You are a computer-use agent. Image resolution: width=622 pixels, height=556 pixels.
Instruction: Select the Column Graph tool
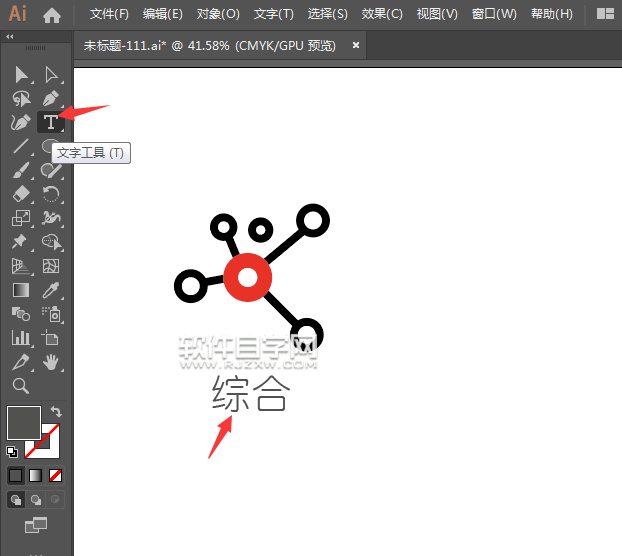point(21,338)
